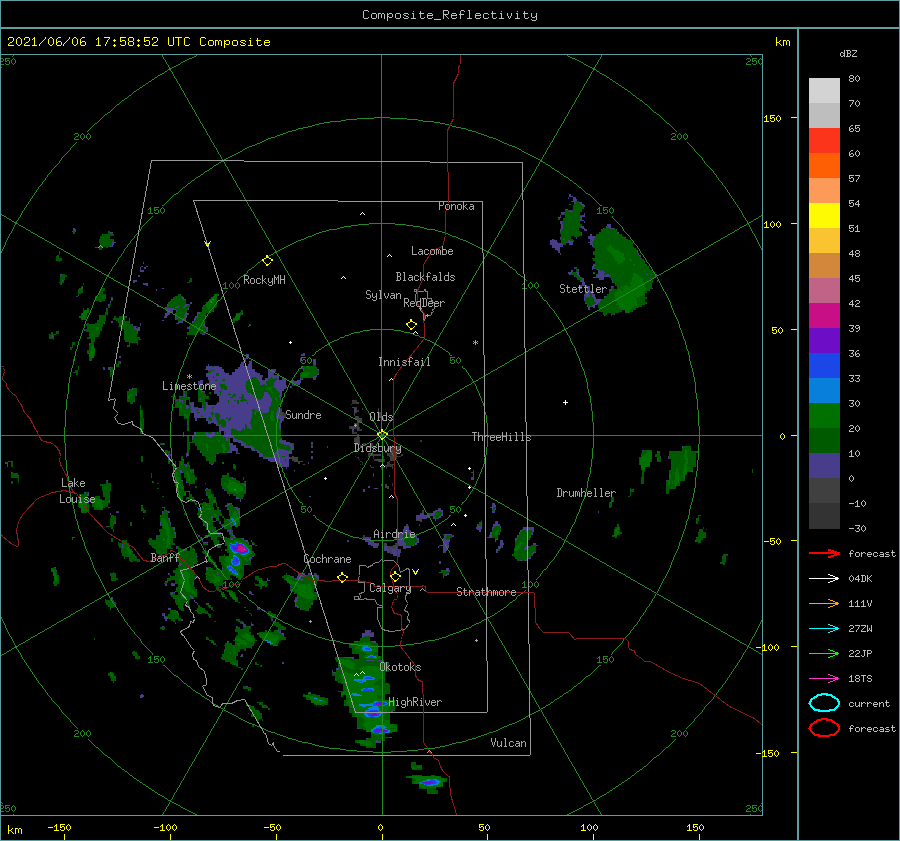Click the cyan 27ZW arrow in legend
900x841 pixels.
coord(824,629)
